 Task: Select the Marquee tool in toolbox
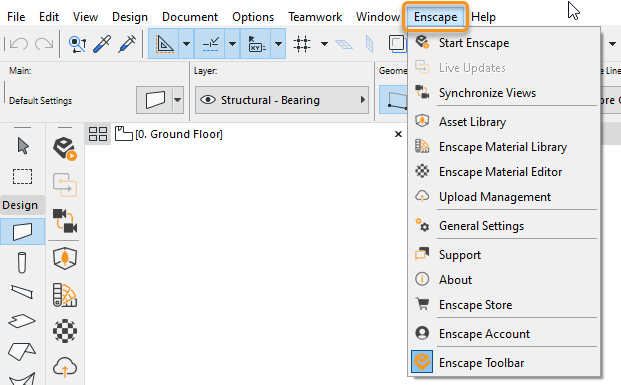pos(22,177)
